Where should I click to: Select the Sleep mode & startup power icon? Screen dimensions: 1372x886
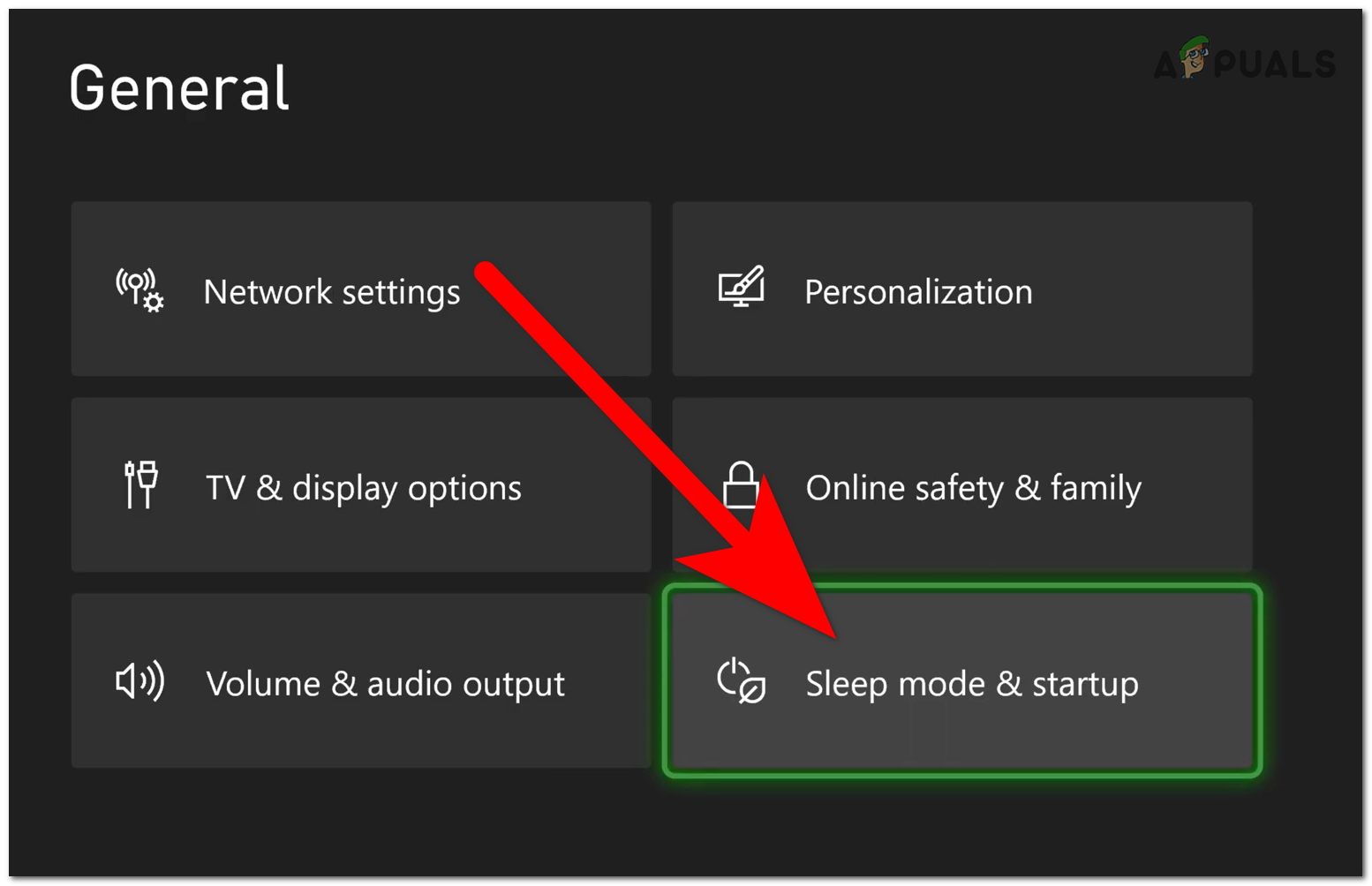[739, 682]
